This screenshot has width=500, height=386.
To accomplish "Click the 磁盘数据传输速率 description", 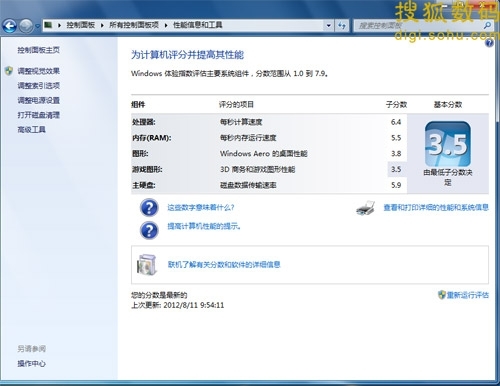I will (x=248, y=185).
